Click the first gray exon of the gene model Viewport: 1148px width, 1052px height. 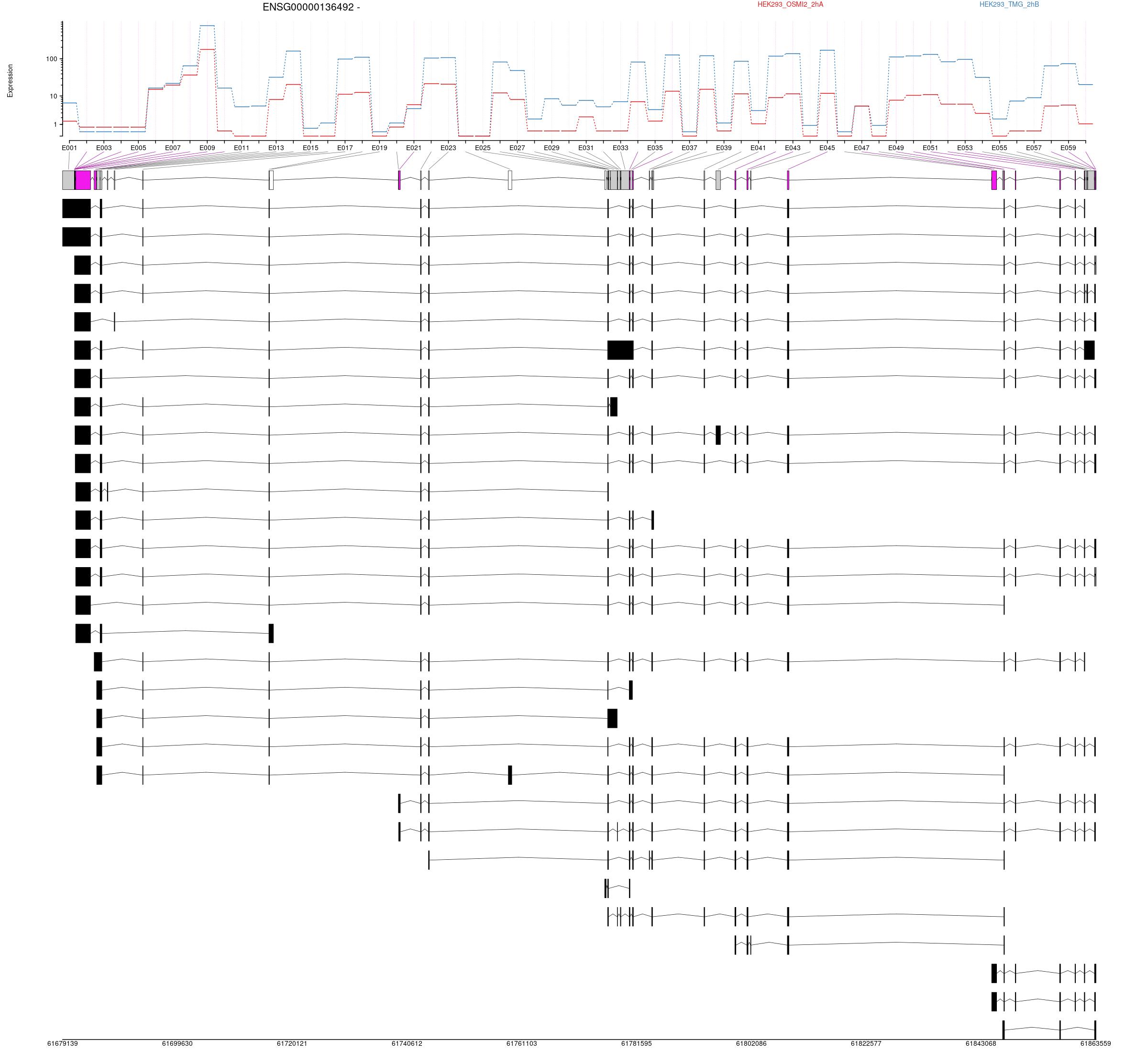(x=68, y=180)
